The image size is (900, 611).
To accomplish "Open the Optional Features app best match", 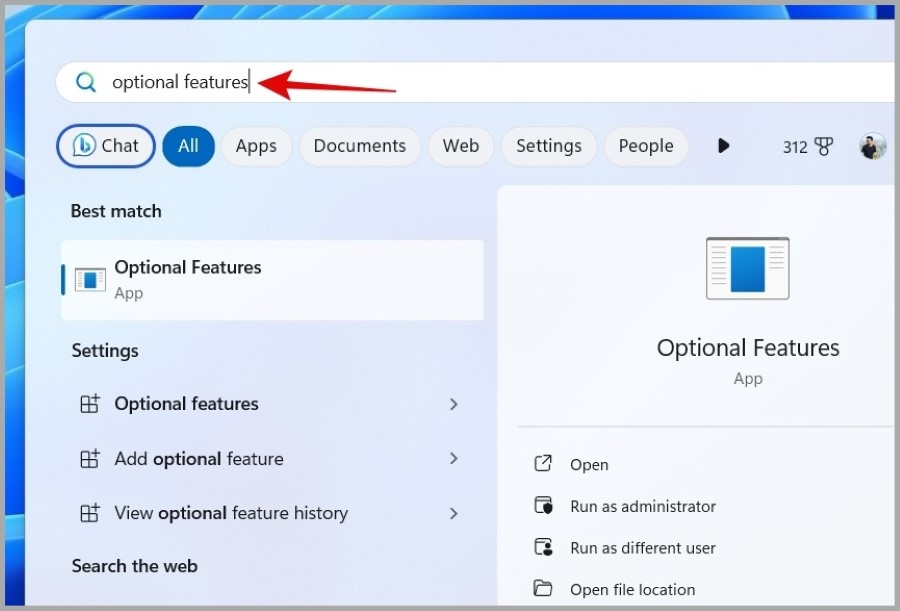I will coord(272,280).
